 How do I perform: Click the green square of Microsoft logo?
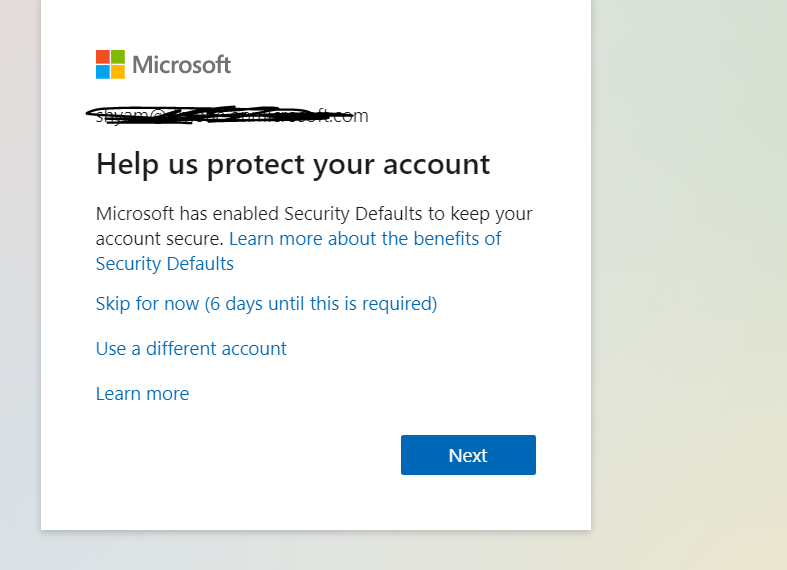point(118,57)
